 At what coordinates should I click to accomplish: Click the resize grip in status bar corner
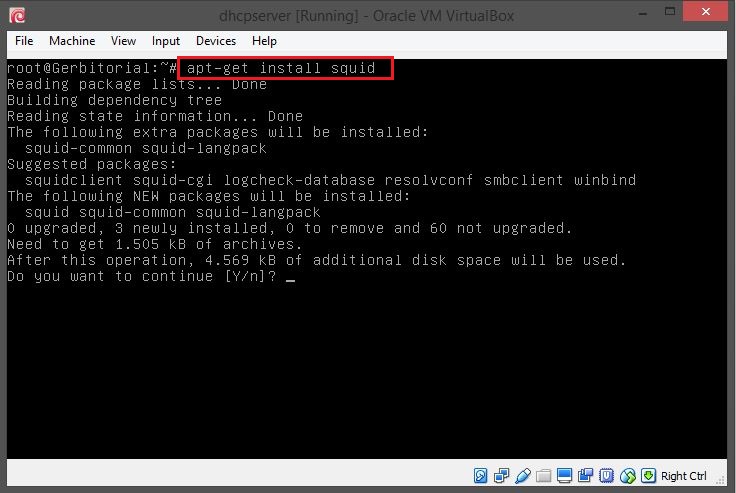coord(720,479)
